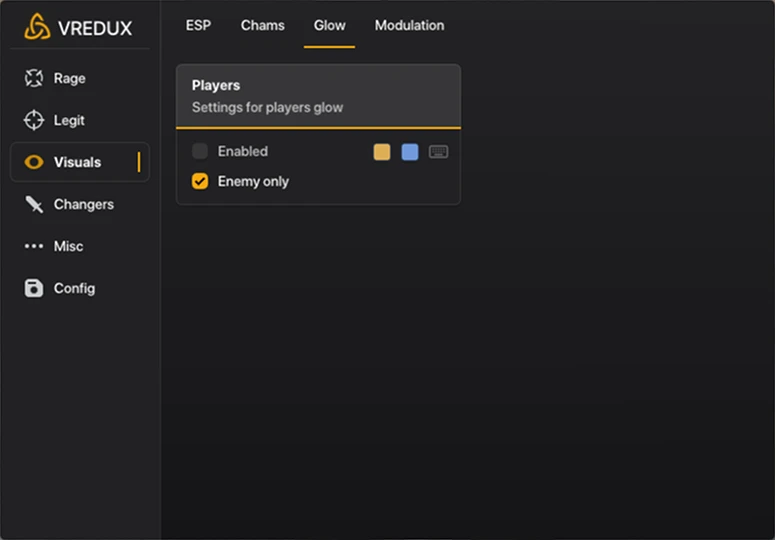Switch to the Chams tab
The height and width of the screenshot is (540, 775).
262,25
